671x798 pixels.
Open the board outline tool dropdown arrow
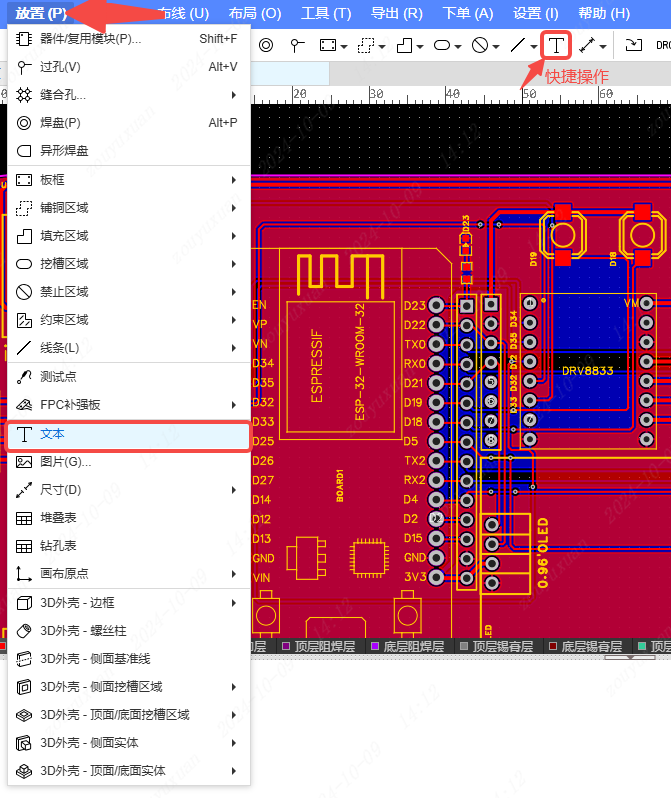pyautogui.click(x=344, y=47)
